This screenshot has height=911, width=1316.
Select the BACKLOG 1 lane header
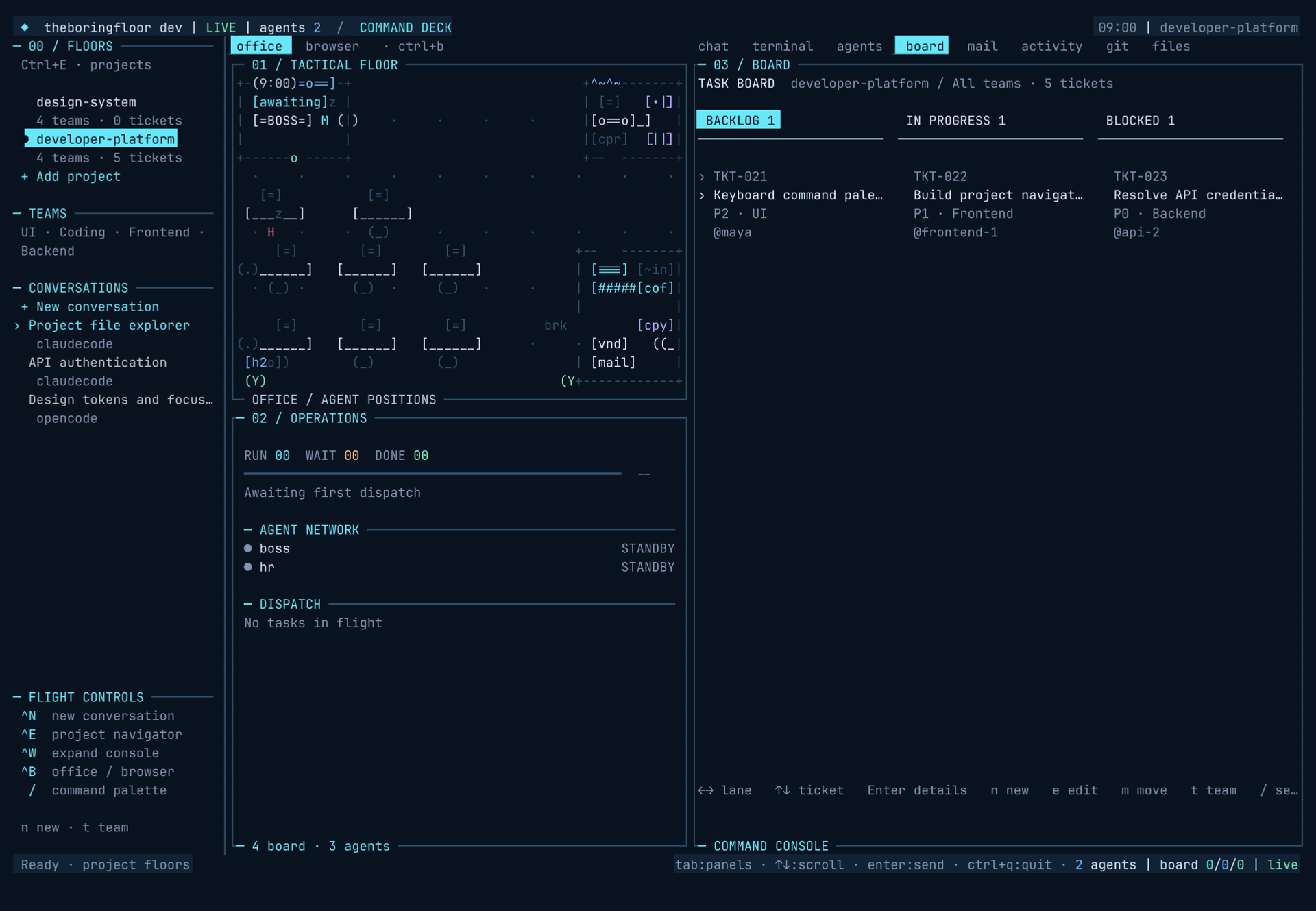(x=739, y=121)
